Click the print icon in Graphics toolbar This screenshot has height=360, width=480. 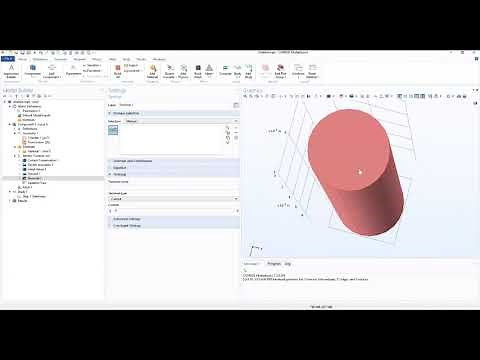465,96
